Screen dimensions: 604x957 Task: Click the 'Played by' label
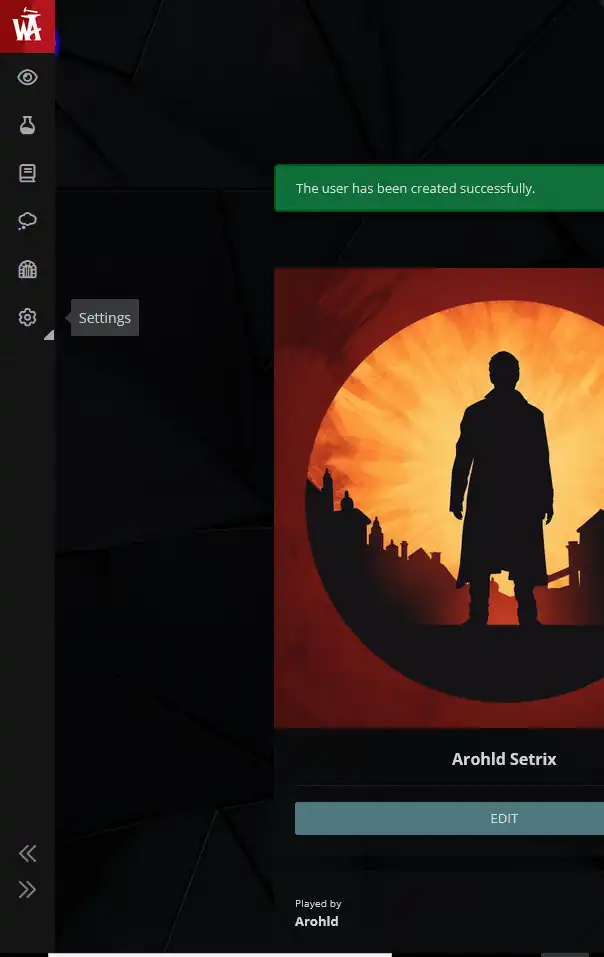click(318, 904)
